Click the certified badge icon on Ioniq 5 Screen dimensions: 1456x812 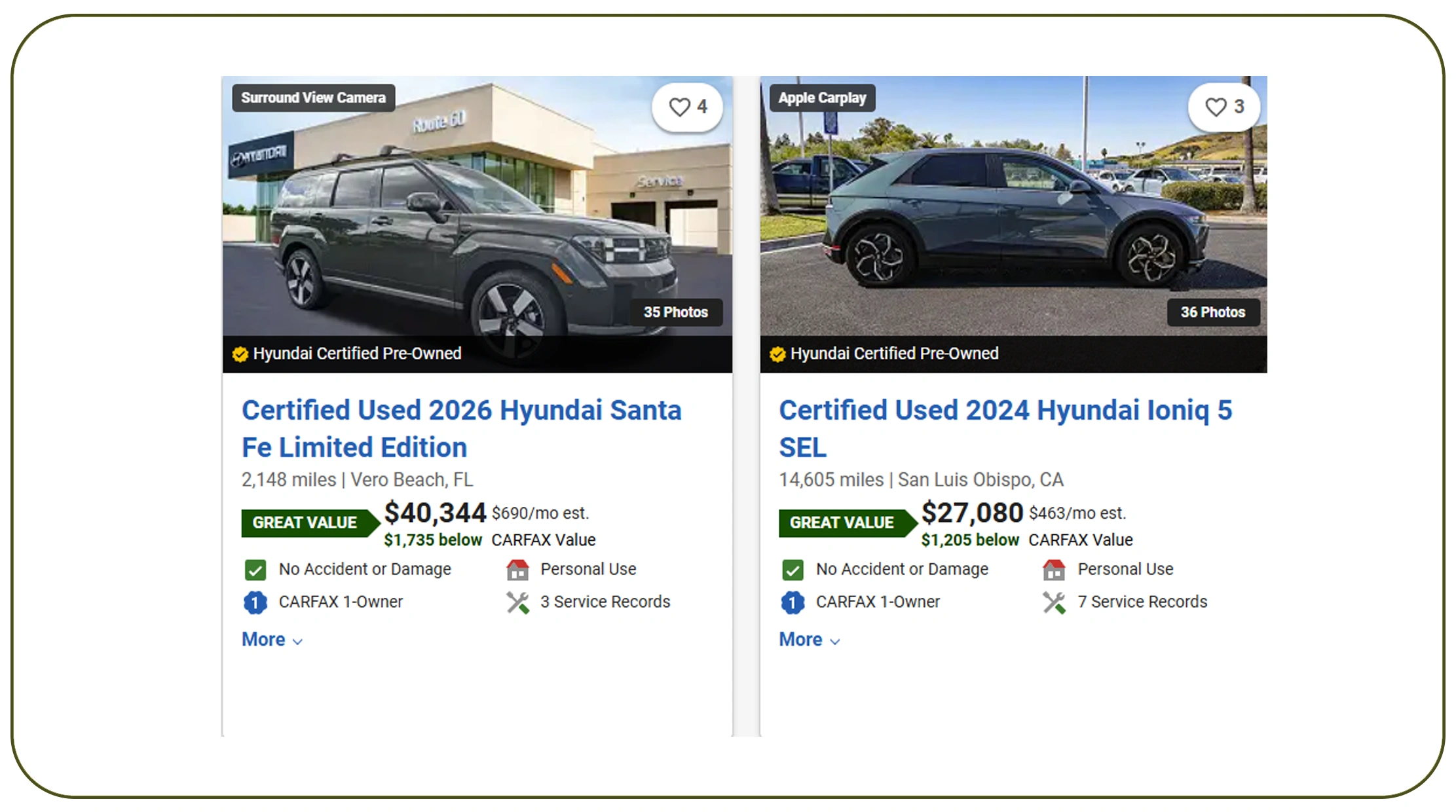click(777, 354)
